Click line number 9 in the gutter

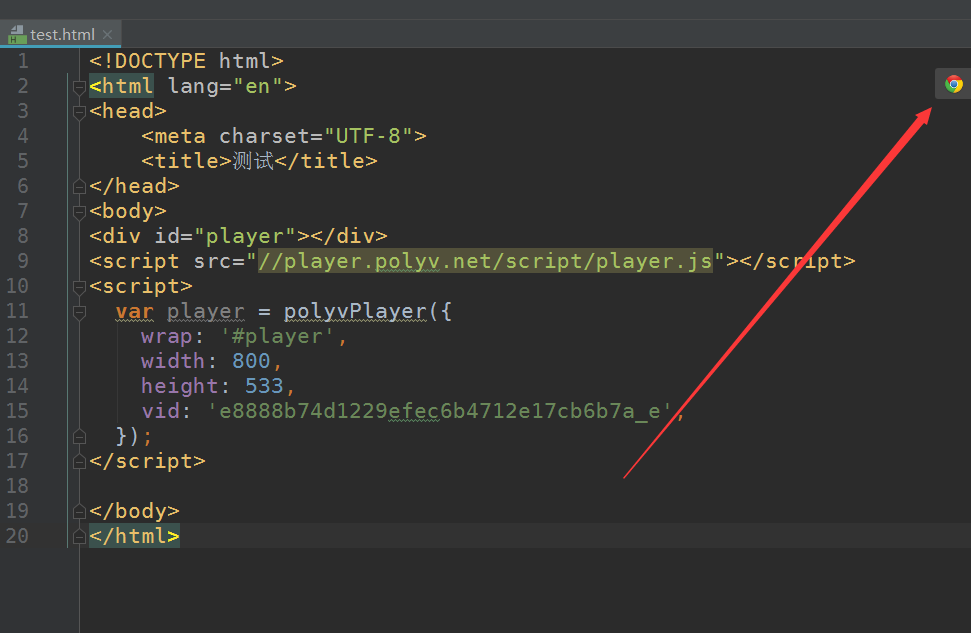click(23, 261)
